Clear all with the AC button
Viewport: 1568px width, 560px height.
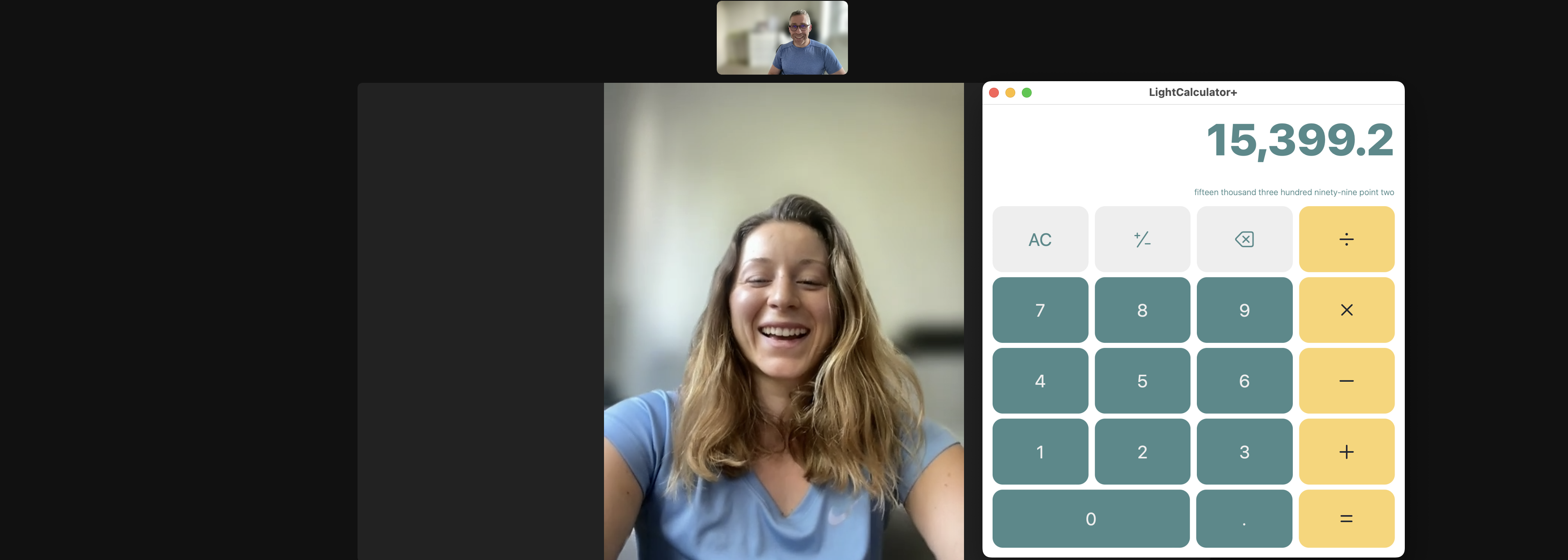click(1040, 239)
